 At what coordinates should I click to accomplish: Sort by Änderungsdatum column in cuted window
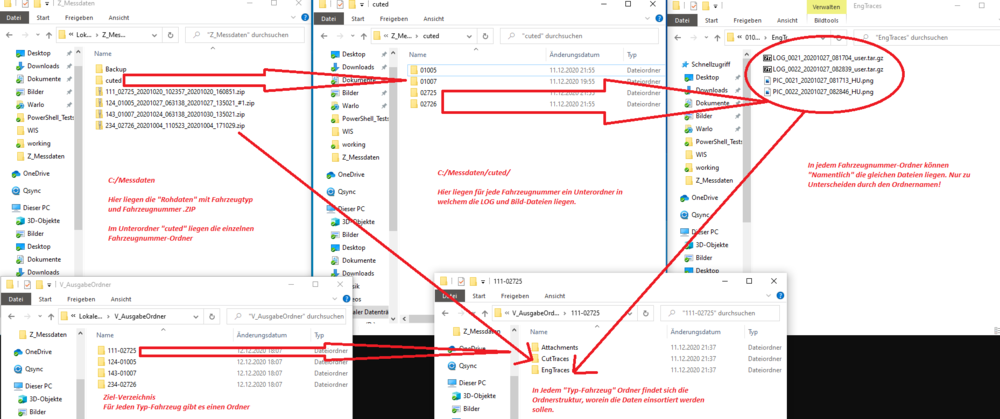click(x=548, y=55)
